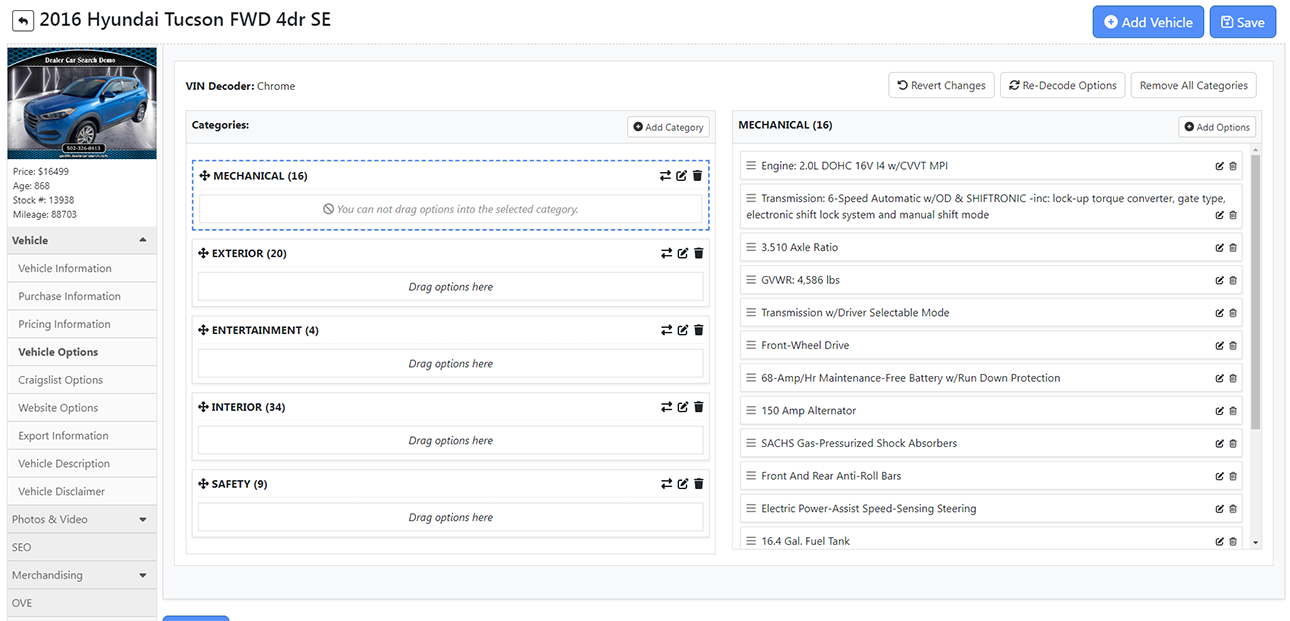Click the back arrow beside vehicle title
This screenshot has height=621, width=1290.
point(22,21)
